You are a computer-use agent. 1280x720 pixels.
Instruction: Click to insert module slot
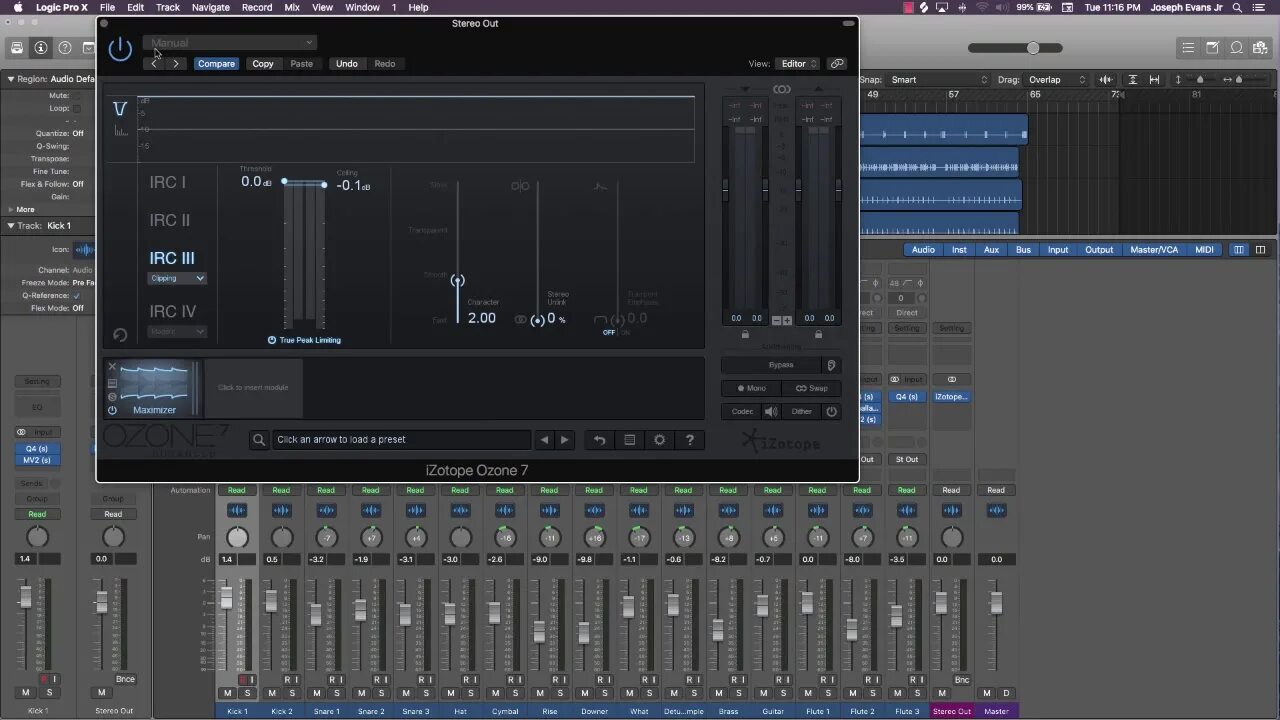(253, 388)
